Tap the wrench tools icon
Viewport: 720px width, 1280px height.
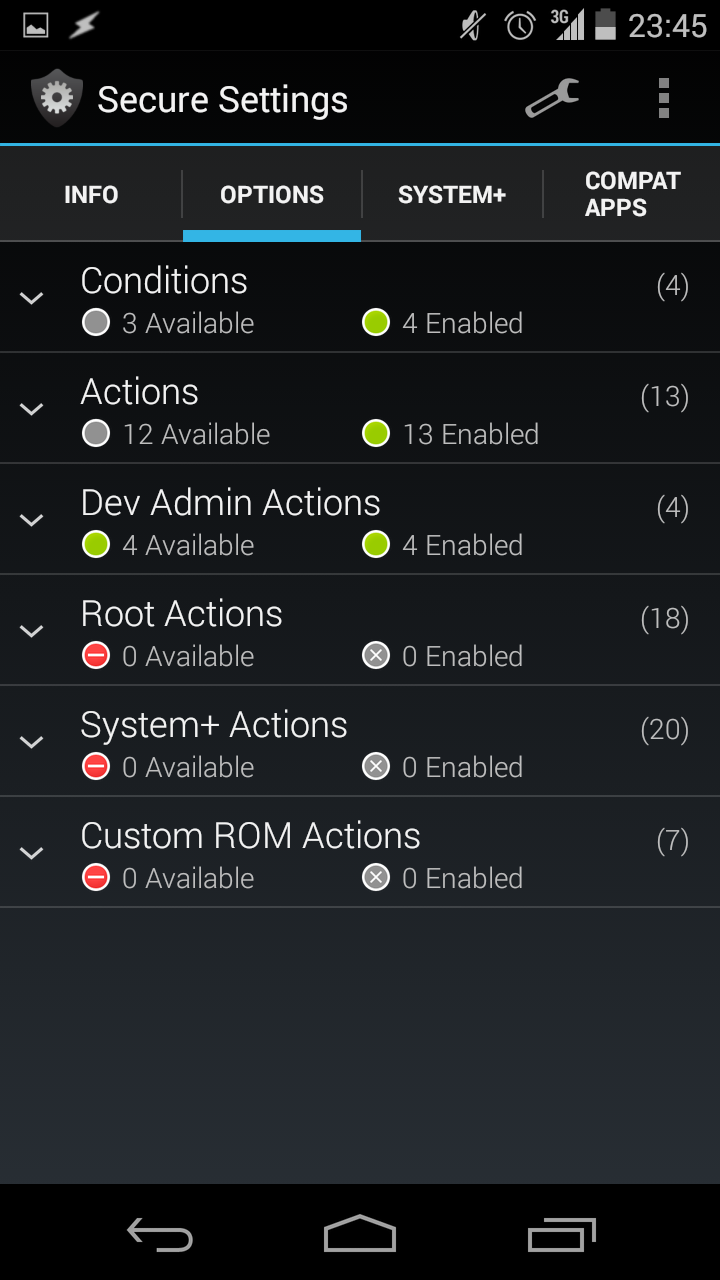552,98
